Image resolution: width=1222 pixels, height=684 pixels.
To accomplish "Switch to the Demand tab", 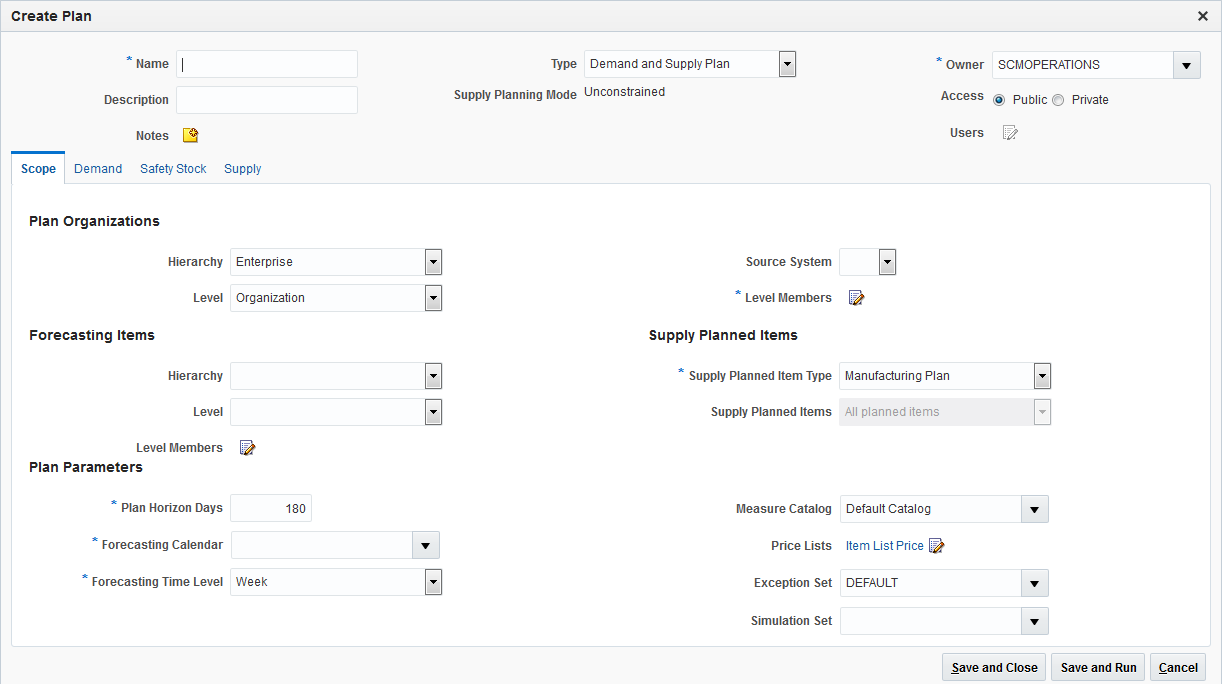I will pos(98,169).
